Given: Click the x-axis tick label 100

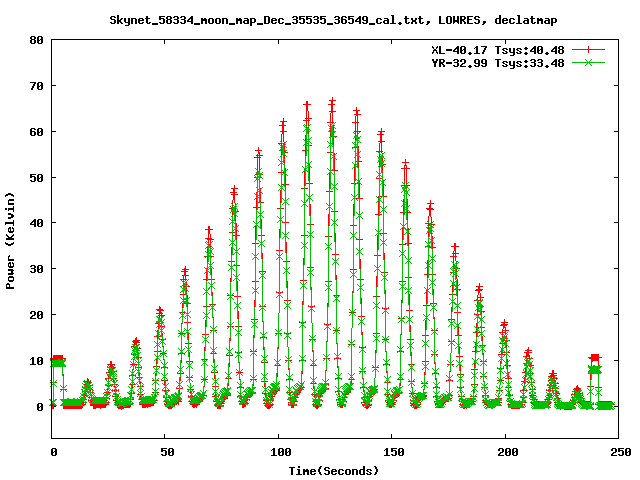Looking at the screenshot, I should pyautogui.click(x=281, y=452).
